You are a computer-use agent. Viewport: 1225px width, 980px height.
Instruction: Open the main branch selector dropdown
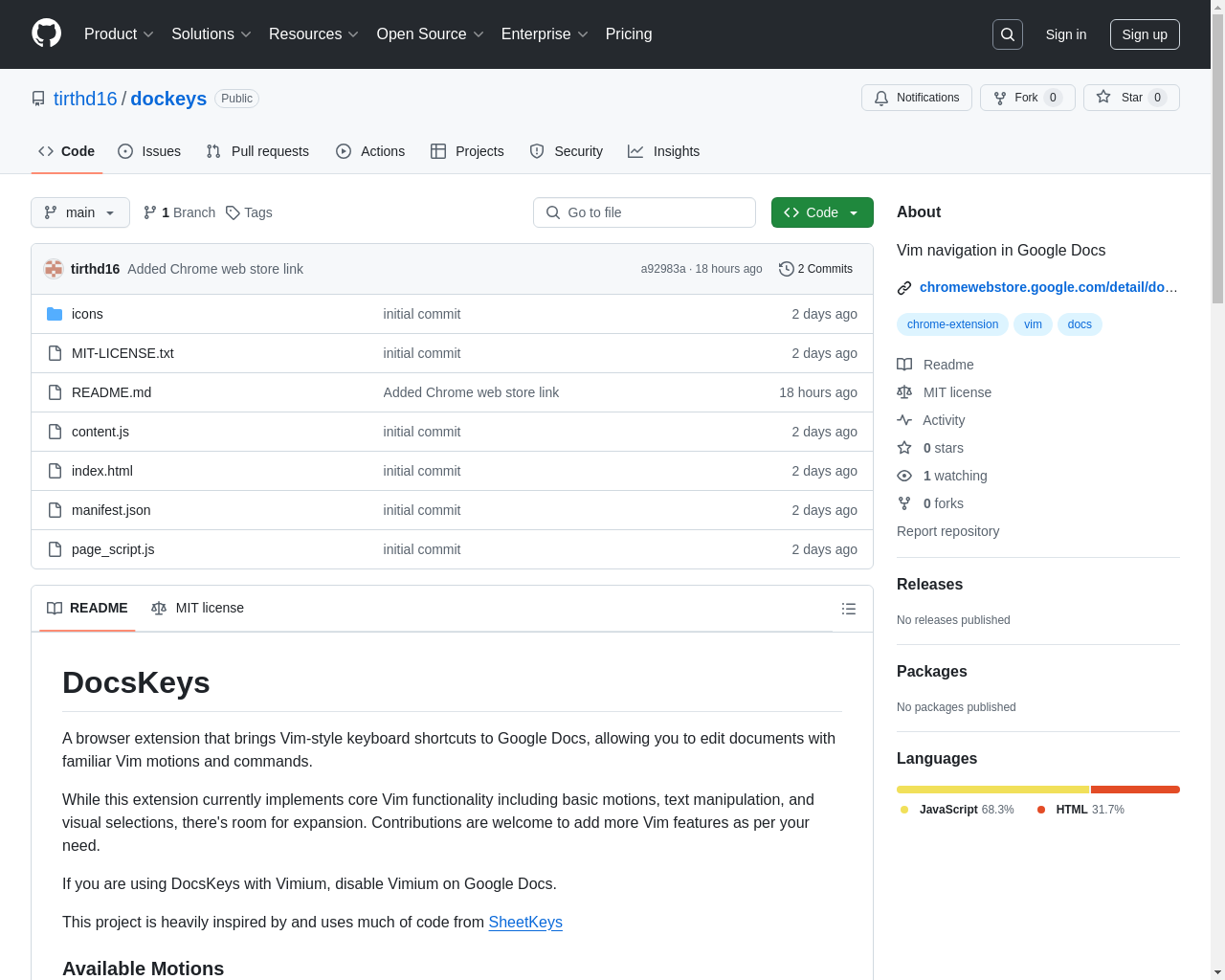[x=80, y=212]
